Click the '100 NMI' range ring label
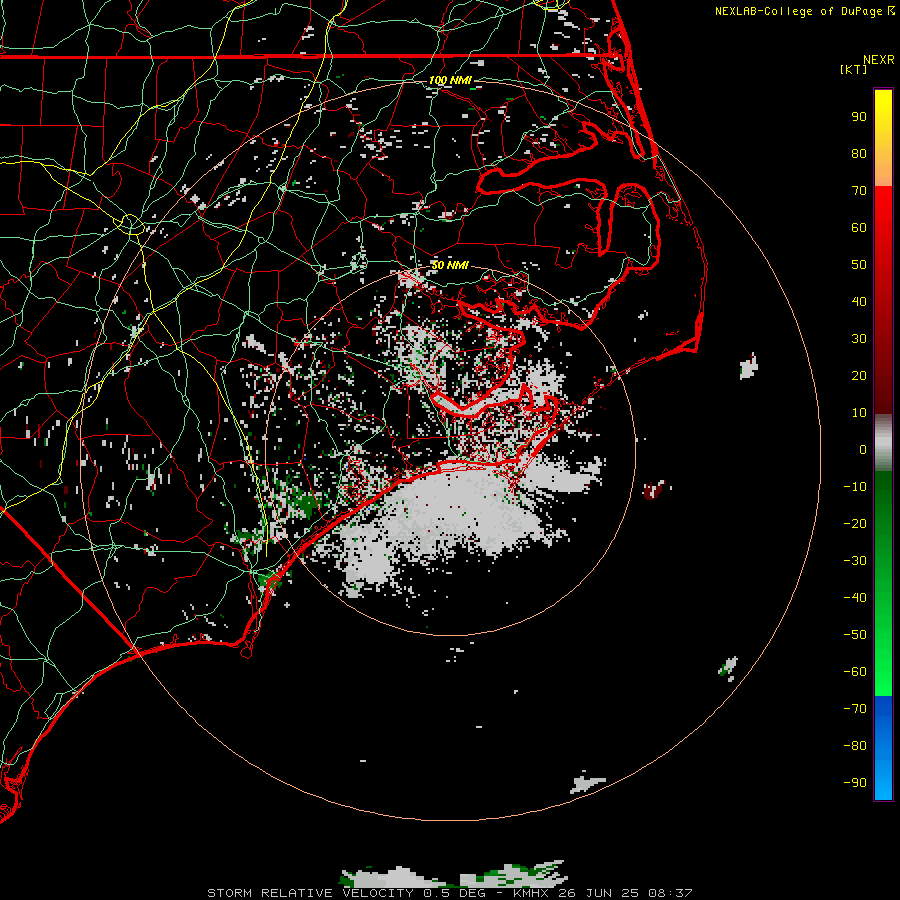Screen dimensions: 900x900 point(449,80)
